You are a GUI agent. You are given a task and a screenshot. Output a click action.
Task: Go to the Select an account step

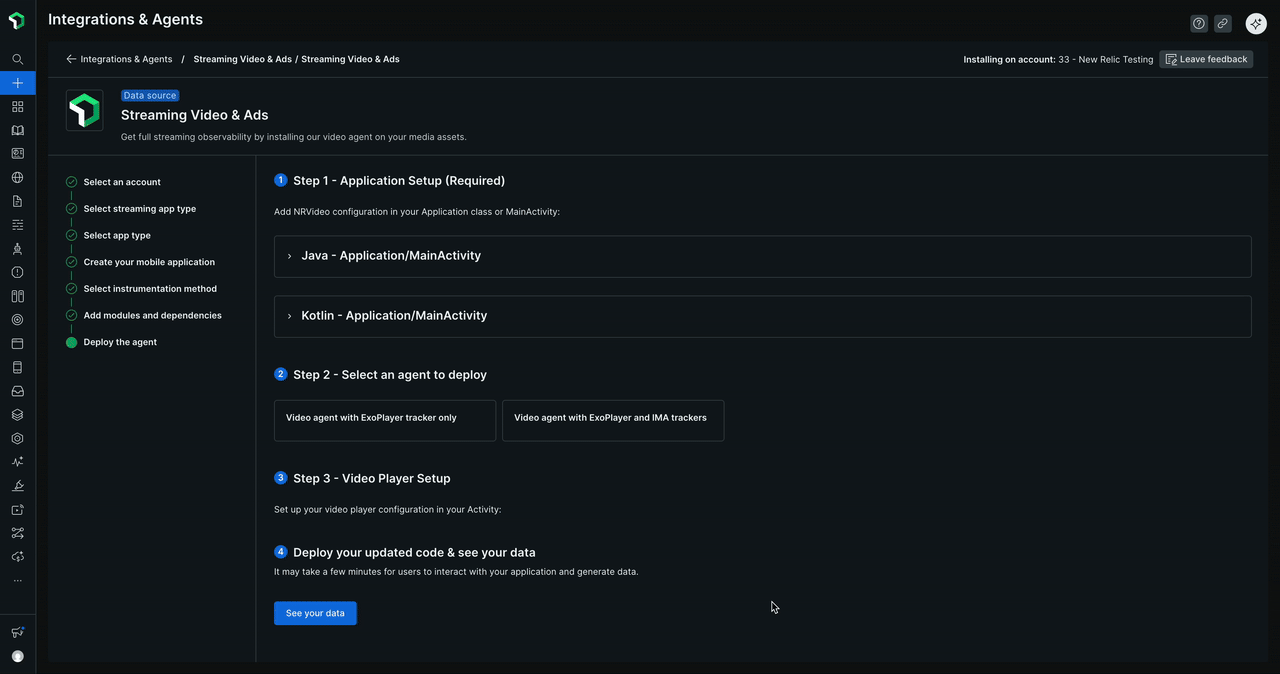[x=122, y=182]
